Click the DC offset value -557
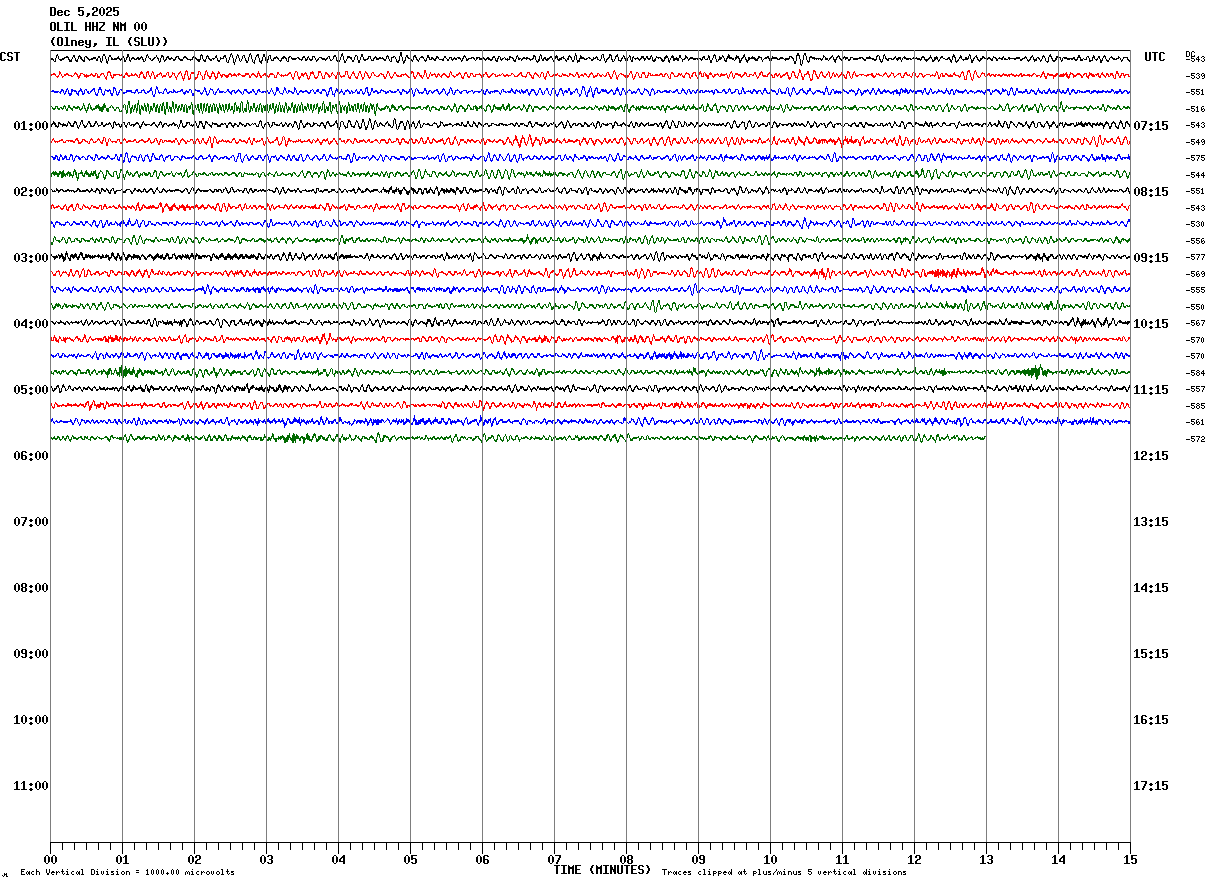The width and height of the screenshot is (1210, 886). click(x=1195, y=389)
